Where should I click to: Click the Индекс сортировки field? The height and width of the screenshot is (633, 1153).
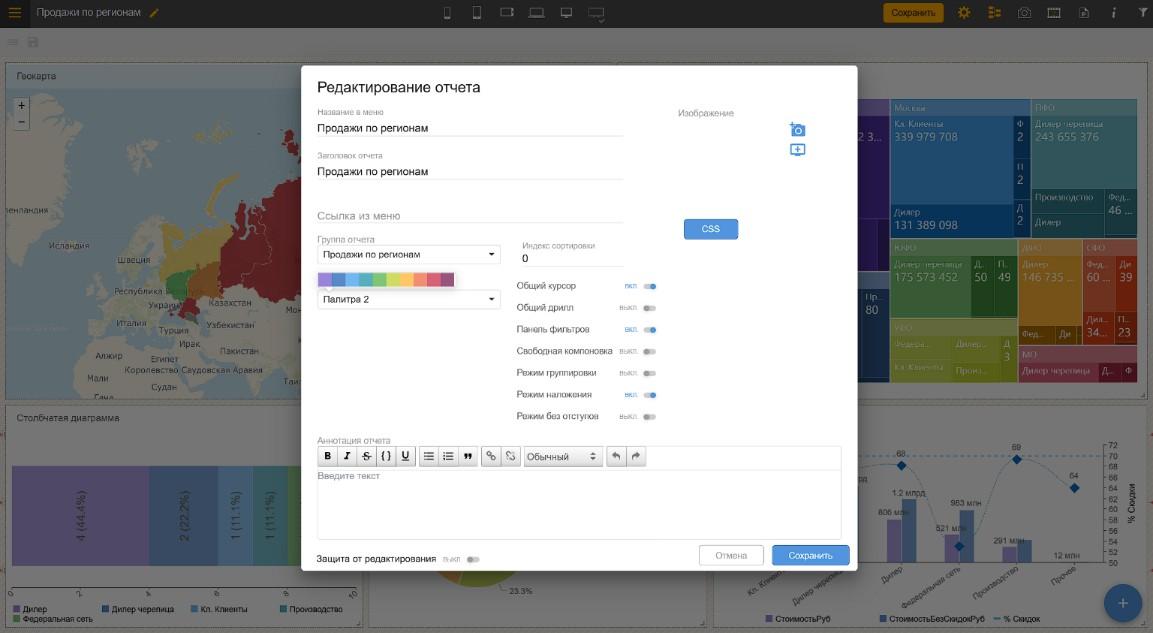pos(573,258)
